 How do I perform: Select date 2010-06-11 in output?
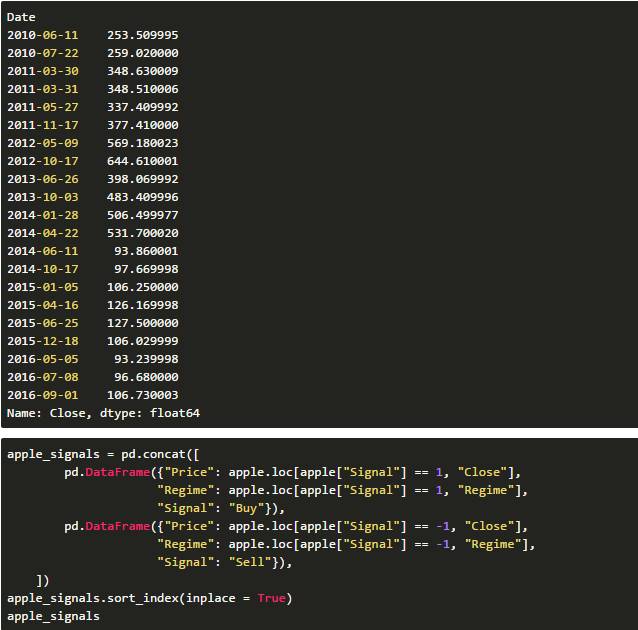[x=43, y=35]
